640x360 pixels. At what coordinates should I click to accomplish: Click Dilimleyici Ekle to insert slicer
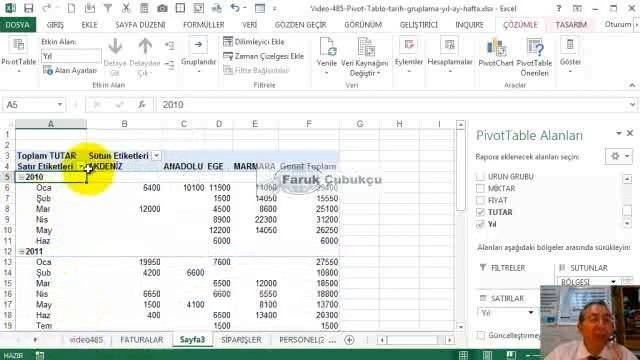pos(254,42)
